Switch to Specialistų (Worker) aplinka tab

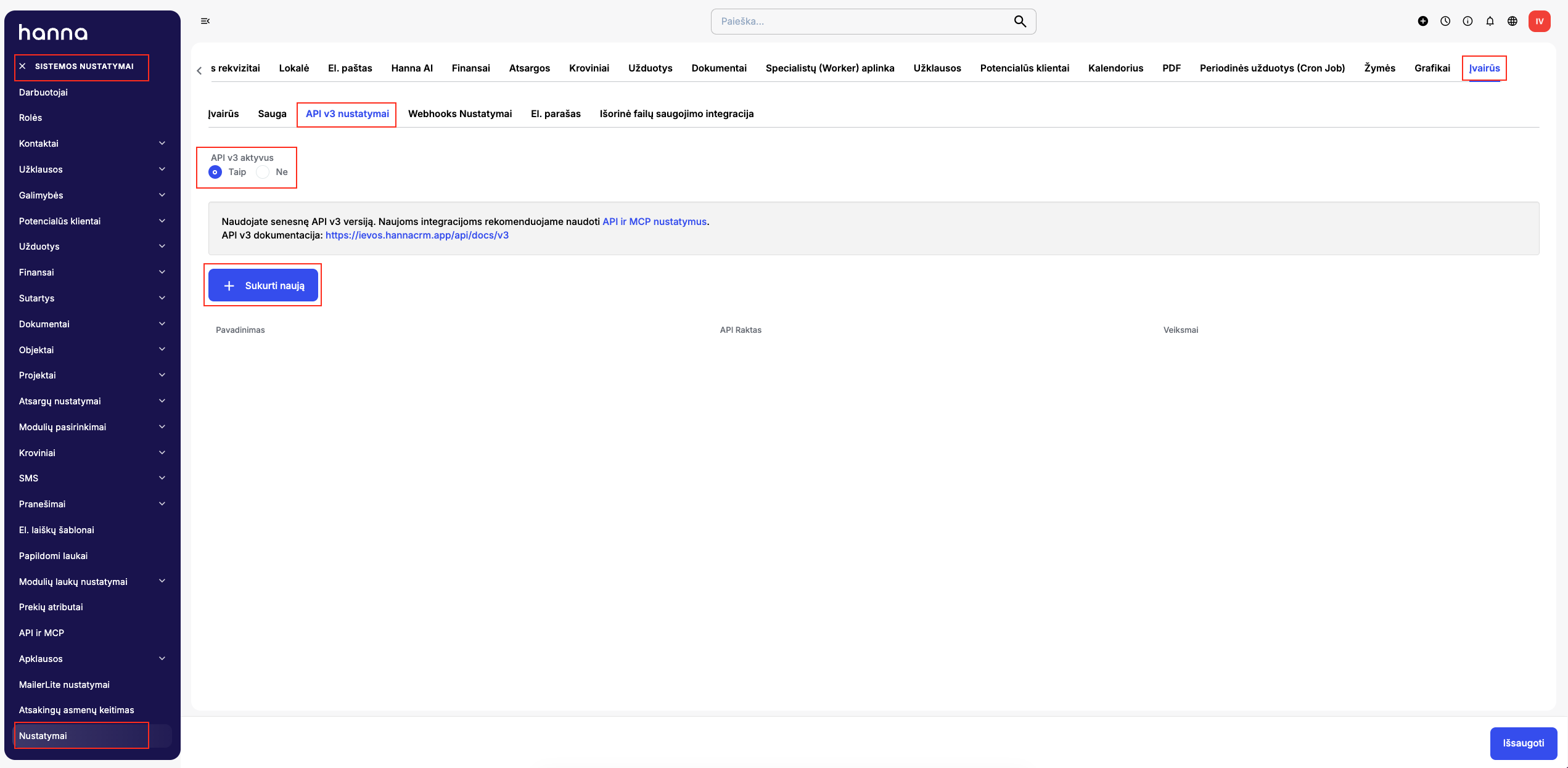(830, 68)
